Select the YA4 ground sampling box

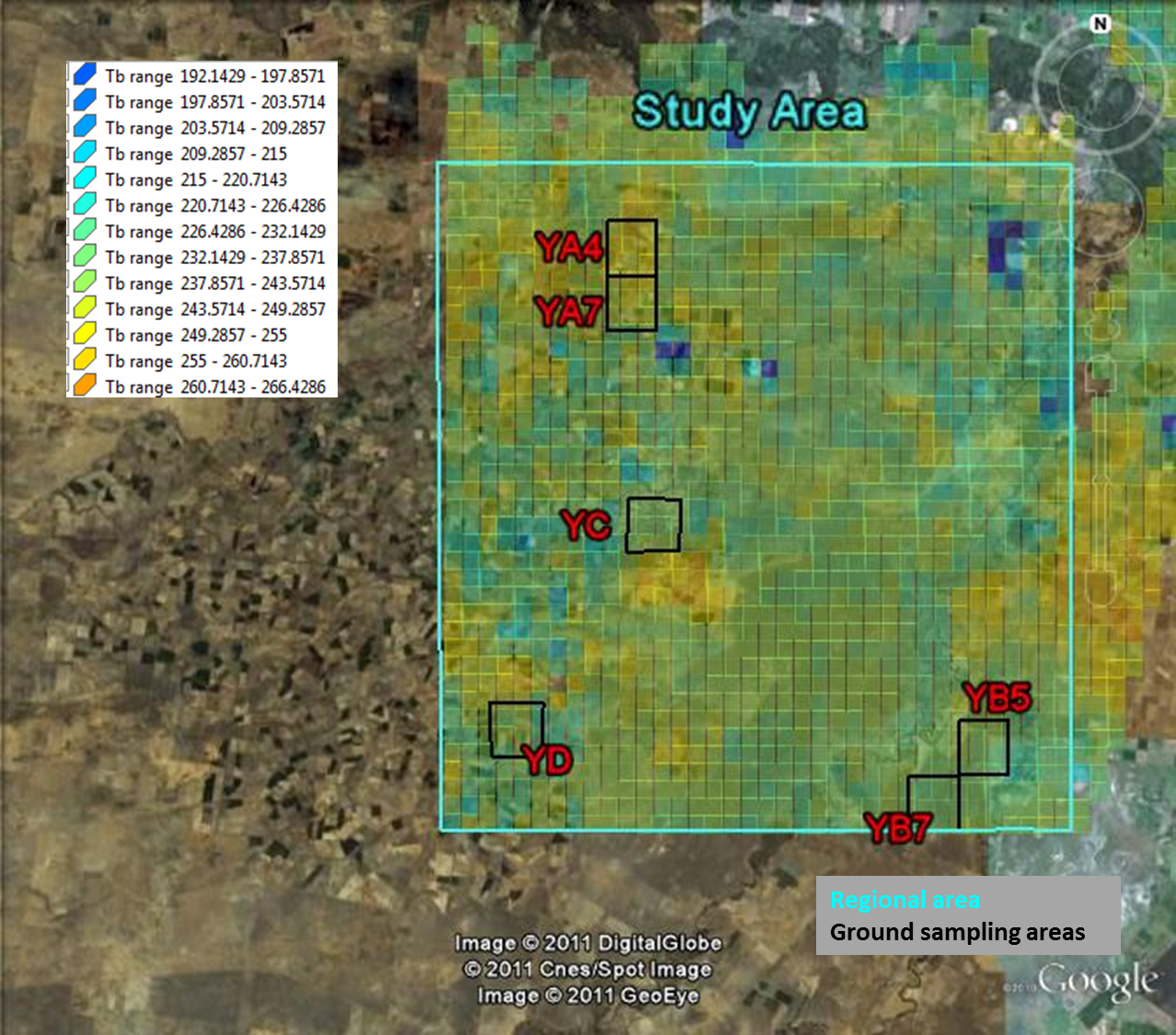[x=631, y=247]
